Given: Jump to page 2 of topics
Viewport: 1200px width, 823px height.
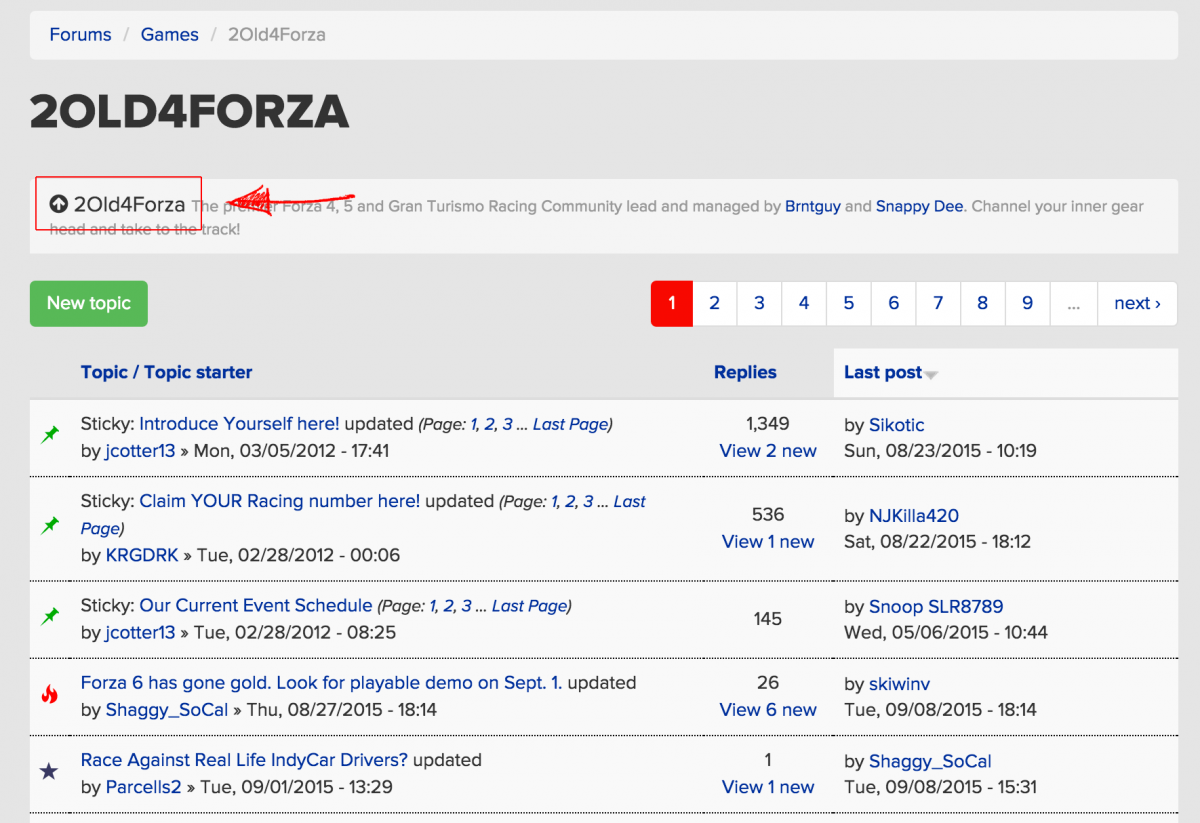Looking at the screenshot, I should tap(714, 303).
